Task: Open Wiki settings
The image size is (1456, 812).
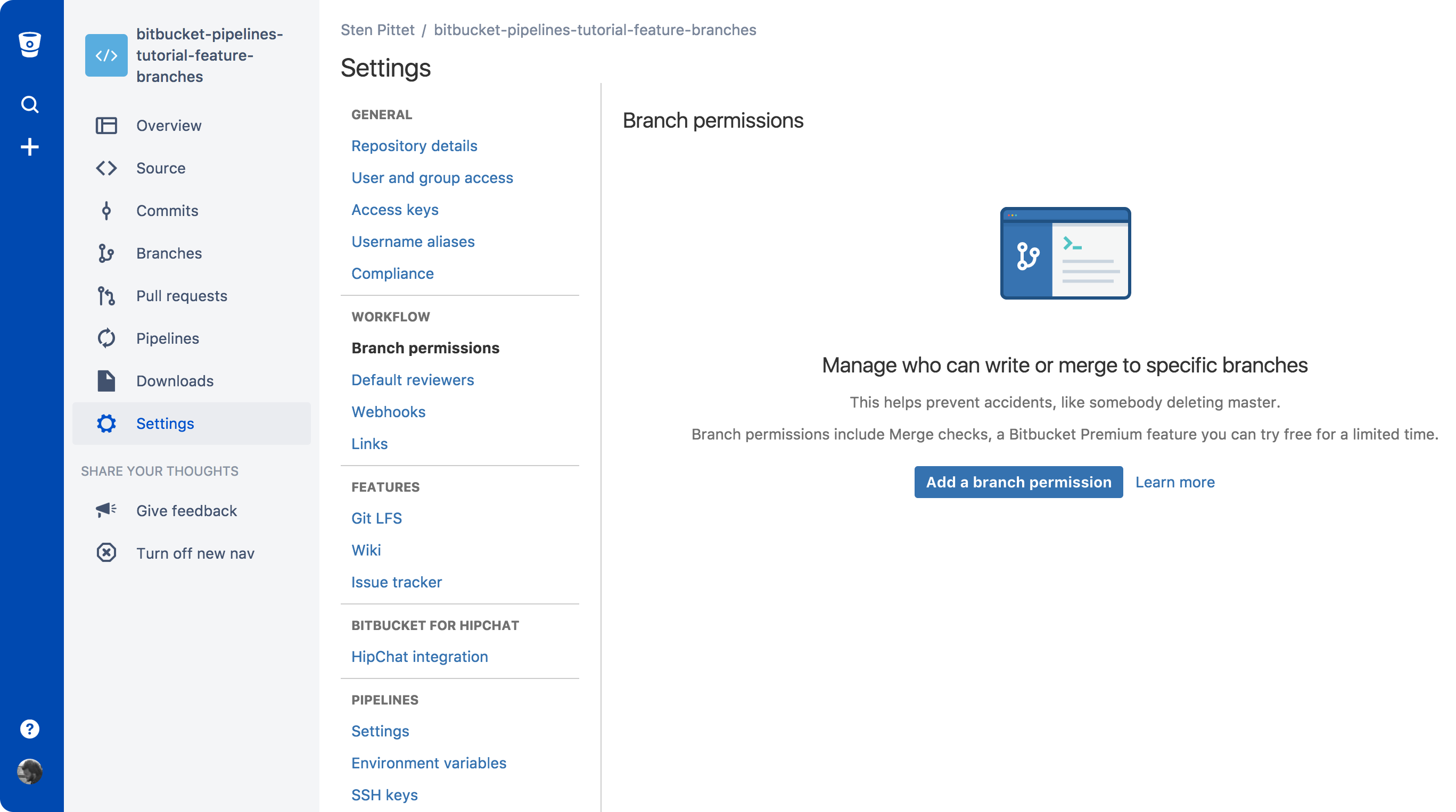Action: pyautogui.click(x=366, y=550)
